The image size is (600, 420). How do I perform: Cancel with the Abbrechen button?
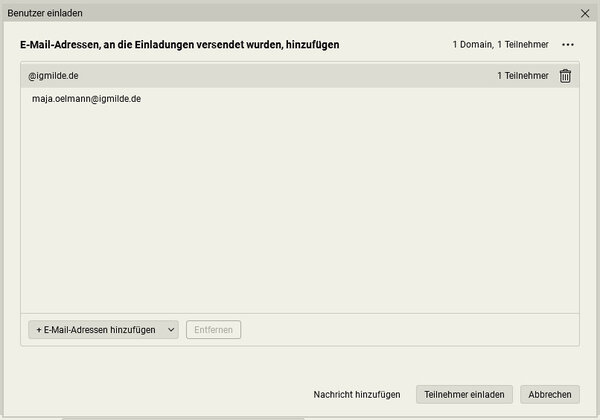pos(550,394)
